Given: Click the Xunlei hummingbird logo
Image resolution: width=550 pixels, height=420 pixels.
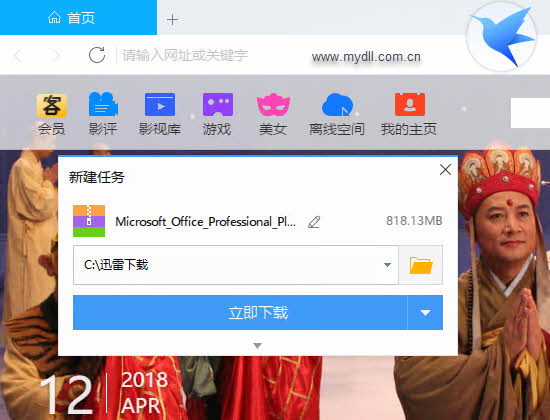Looking at the screenshot, I should pyautogui.click(x=501, y=36).
